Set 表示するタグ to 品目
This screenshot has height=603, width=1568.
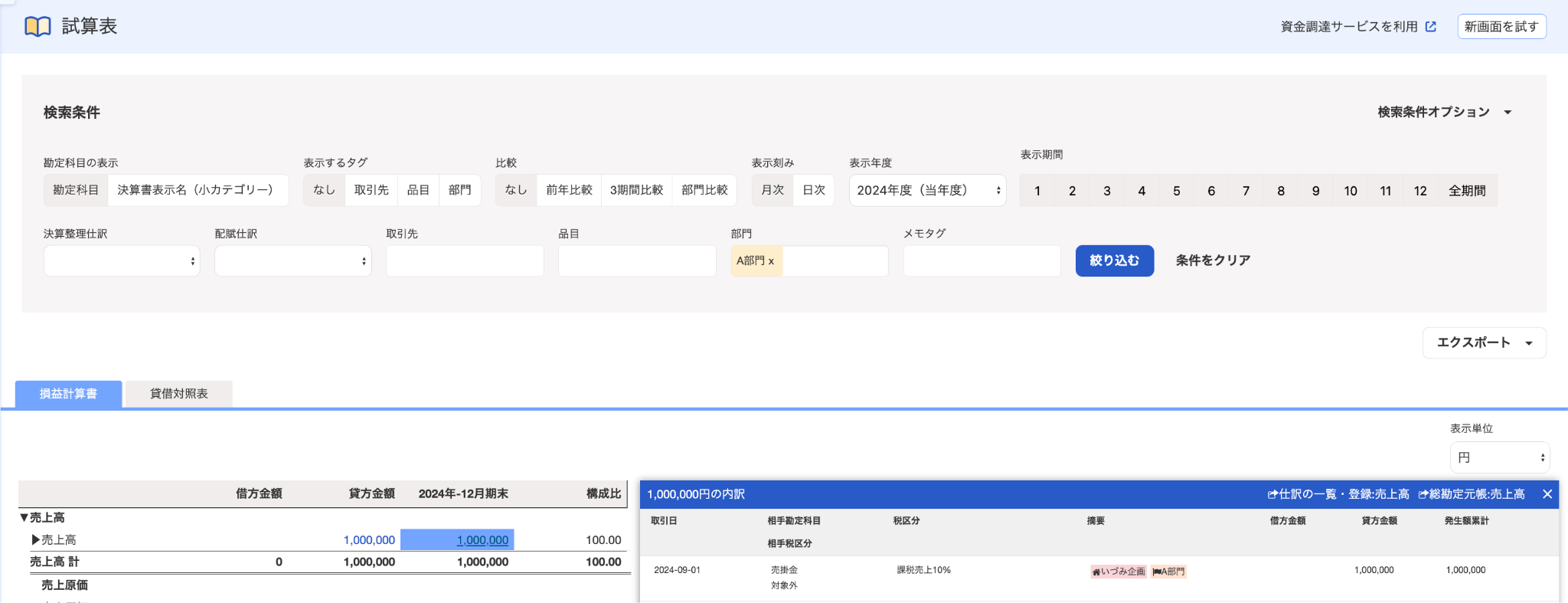click(418, 190)
